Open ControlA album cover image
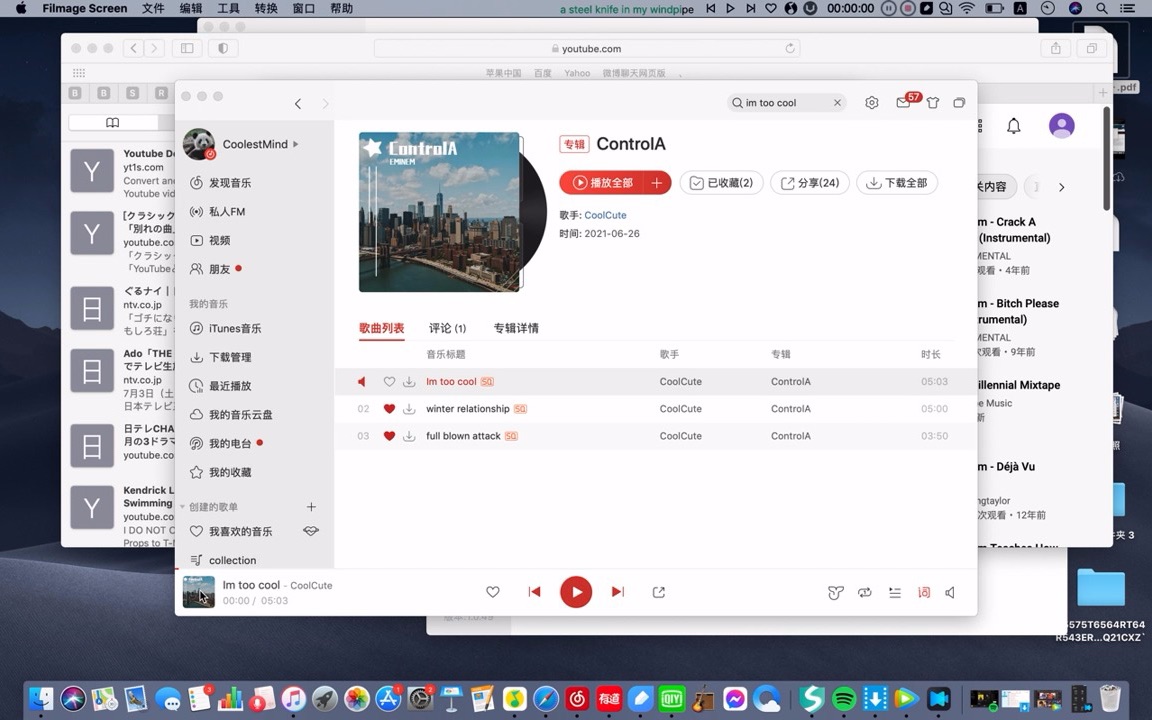Viewport: 1152px width, 720px height. 439,212
